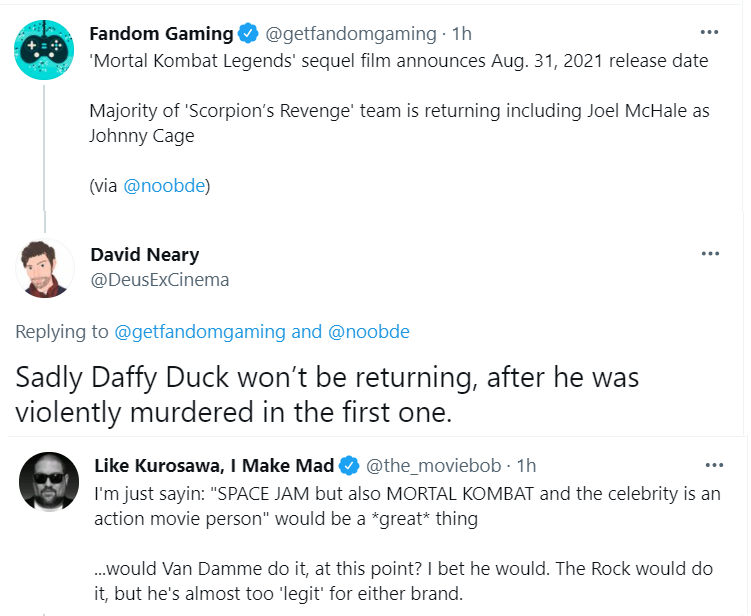This screenshot has height=616, width=751.
Task: Click the @the_moviebob handle
Action: coord(433,466)
